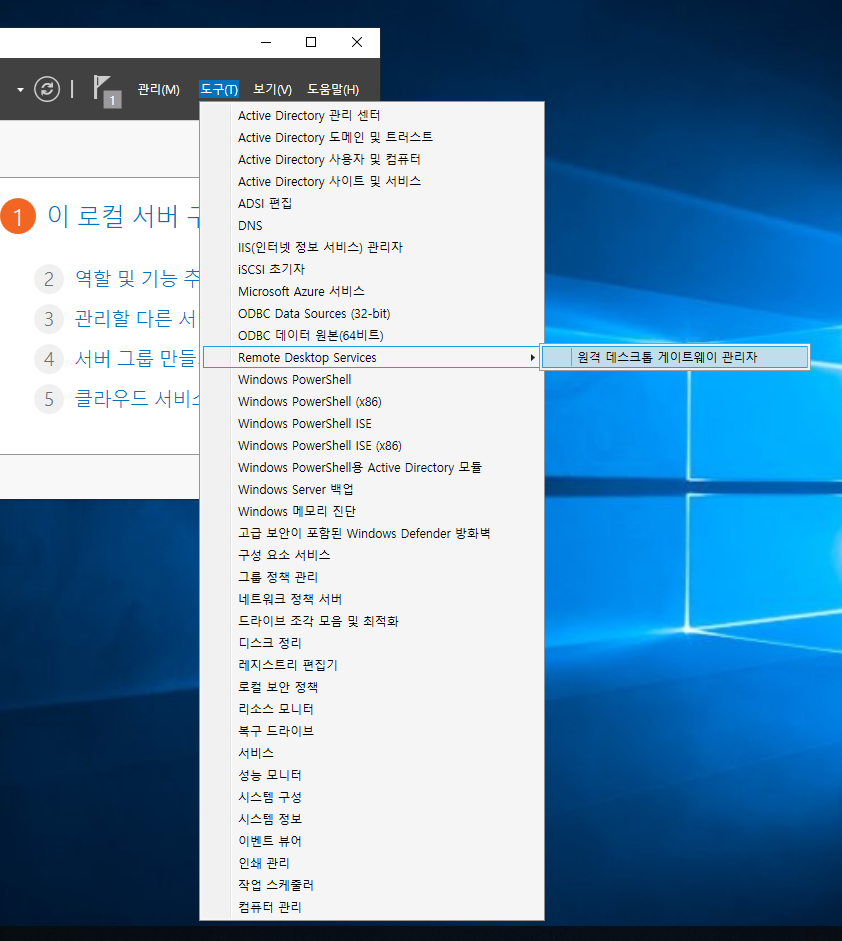Click the '클라우드 서비스' link
This screenshot has width=842, height=941.
click(x=137, y=398)
